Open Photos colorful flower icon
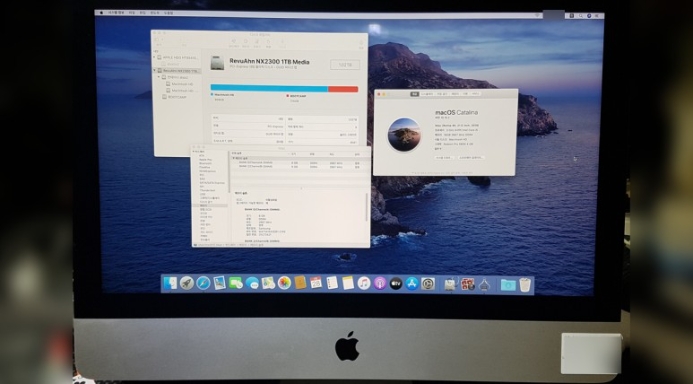 (x=284, y=283)
